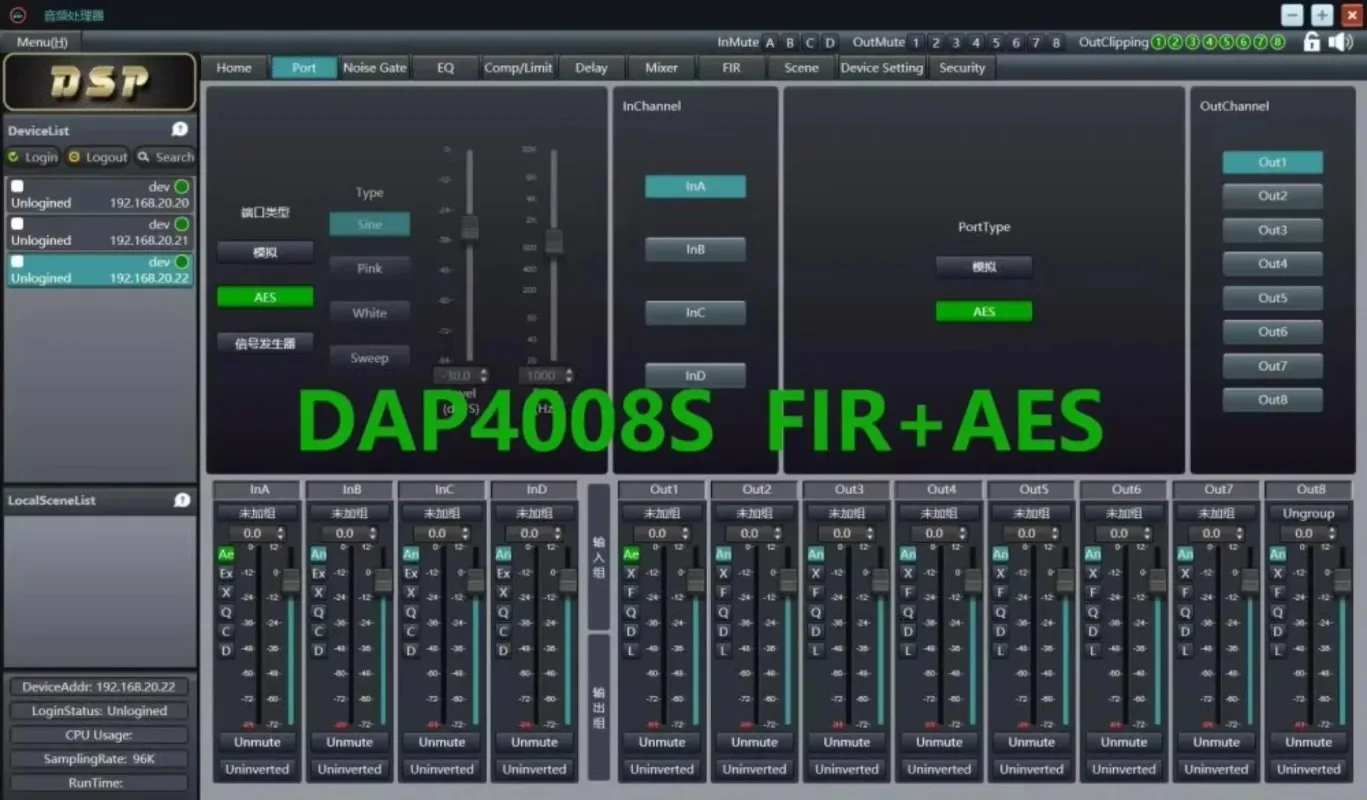Screen dimensions: 1367x800
Task: Click the info icon next to DeviceList
Action: (x=179, y=129)
